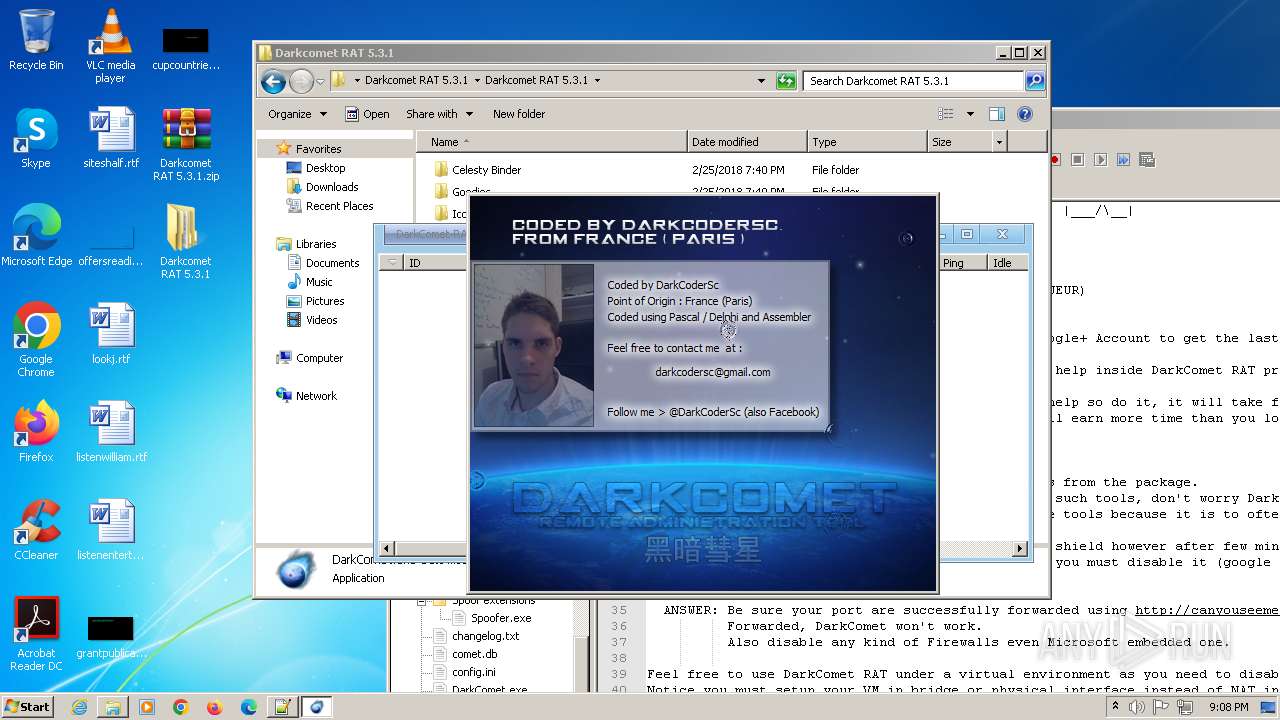Sort by the Name column header
Screen dimensions: 1280x720
pyautogui.click(x=551, y=142)
